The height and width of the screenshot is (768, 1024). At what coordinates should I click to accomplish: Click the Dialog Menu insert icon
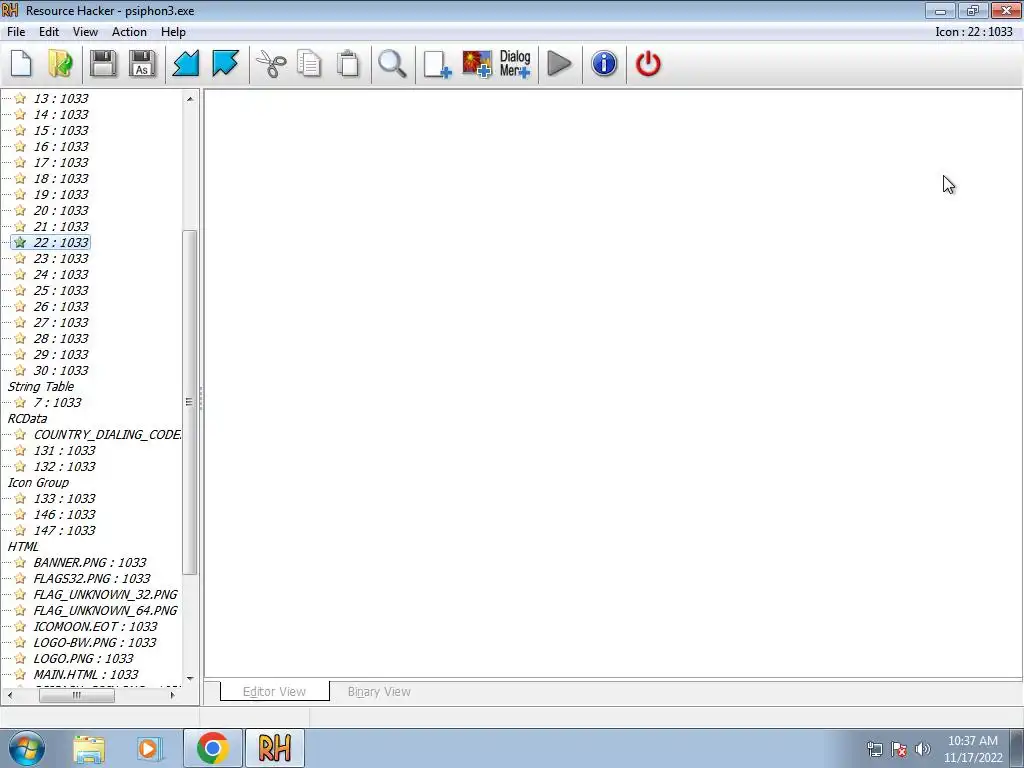pos(515,64)
